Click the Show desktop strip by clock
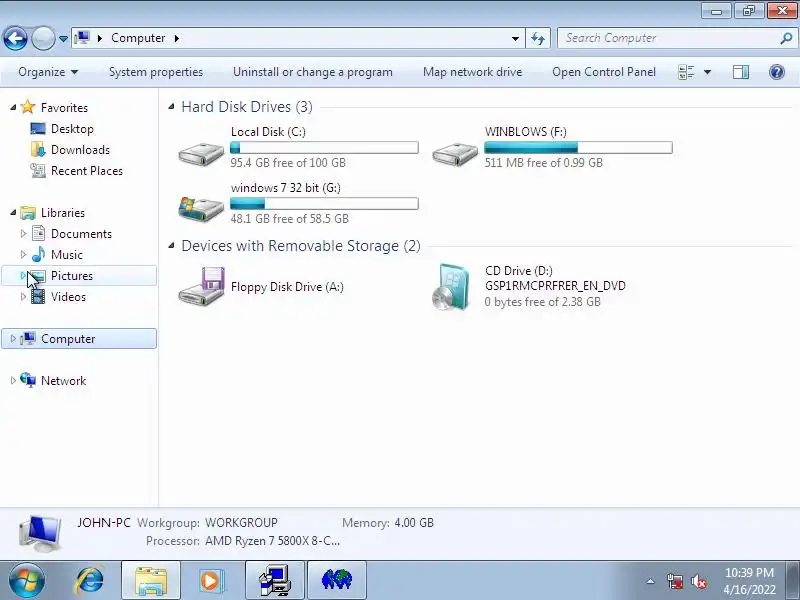This screenshot has height=600, width=800. 794,580
